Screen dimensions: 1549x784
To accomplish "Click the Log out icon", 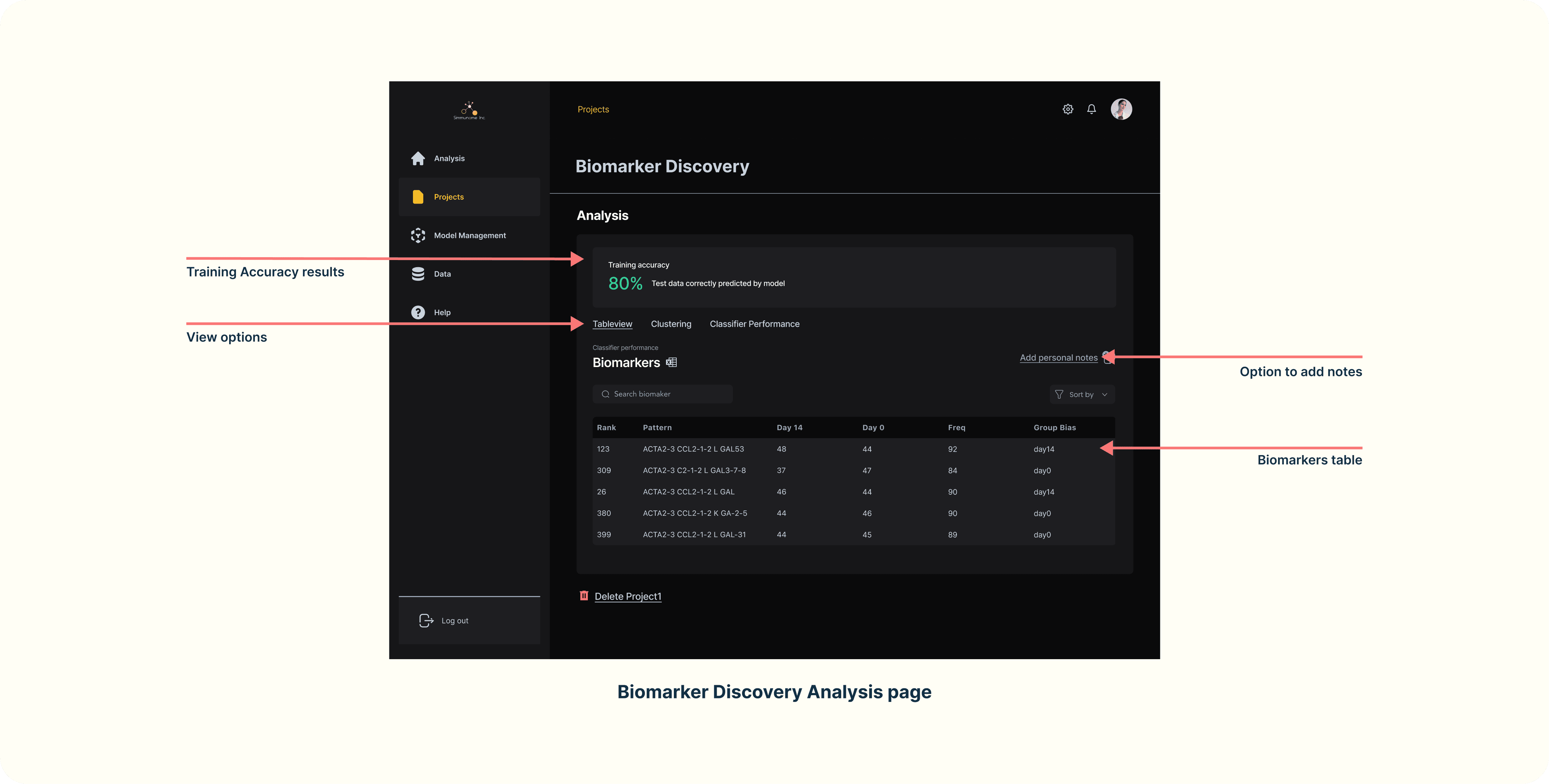I will pos(426,621).
